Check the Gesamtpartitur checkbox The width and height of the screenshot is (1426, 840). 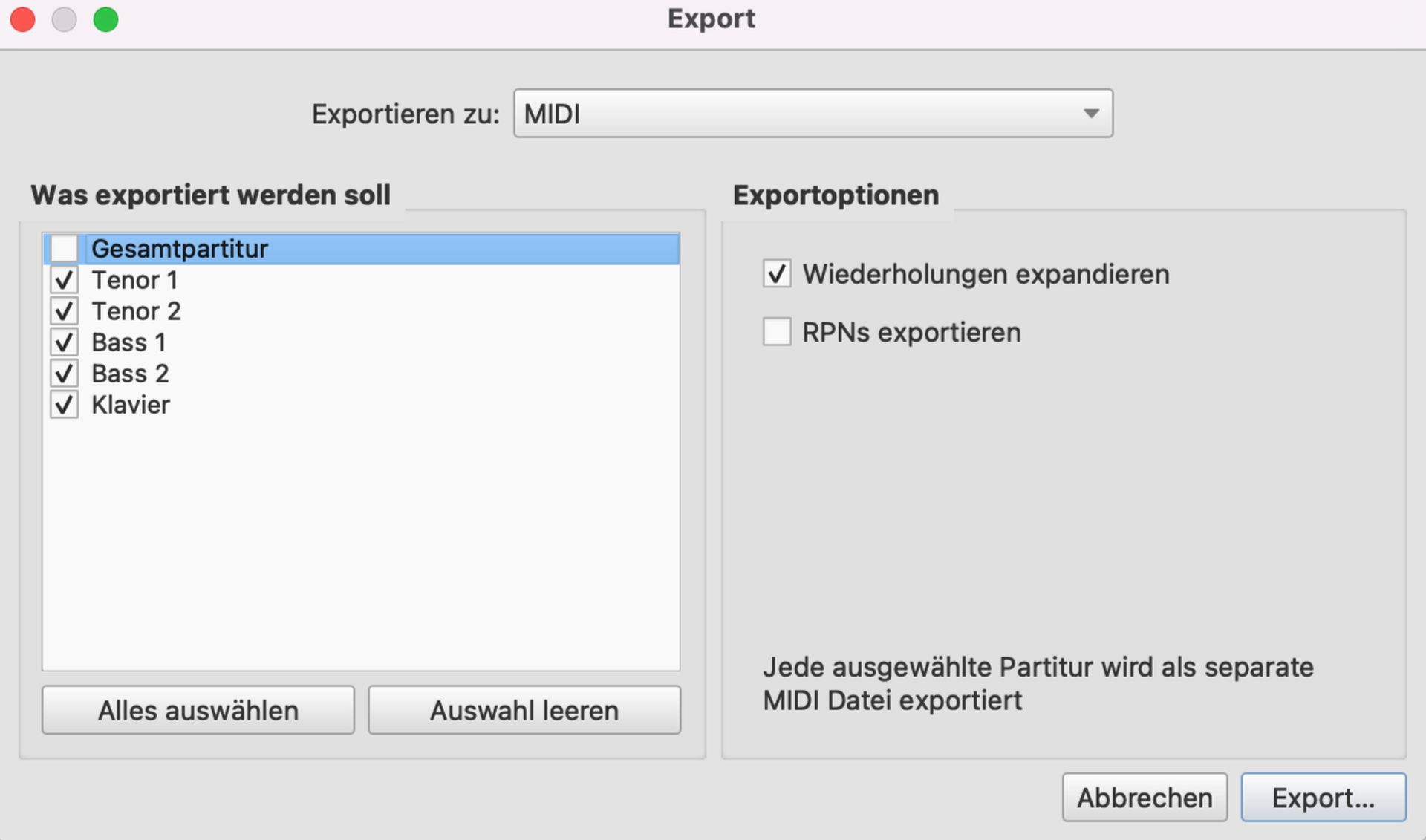tap(64, 249)
